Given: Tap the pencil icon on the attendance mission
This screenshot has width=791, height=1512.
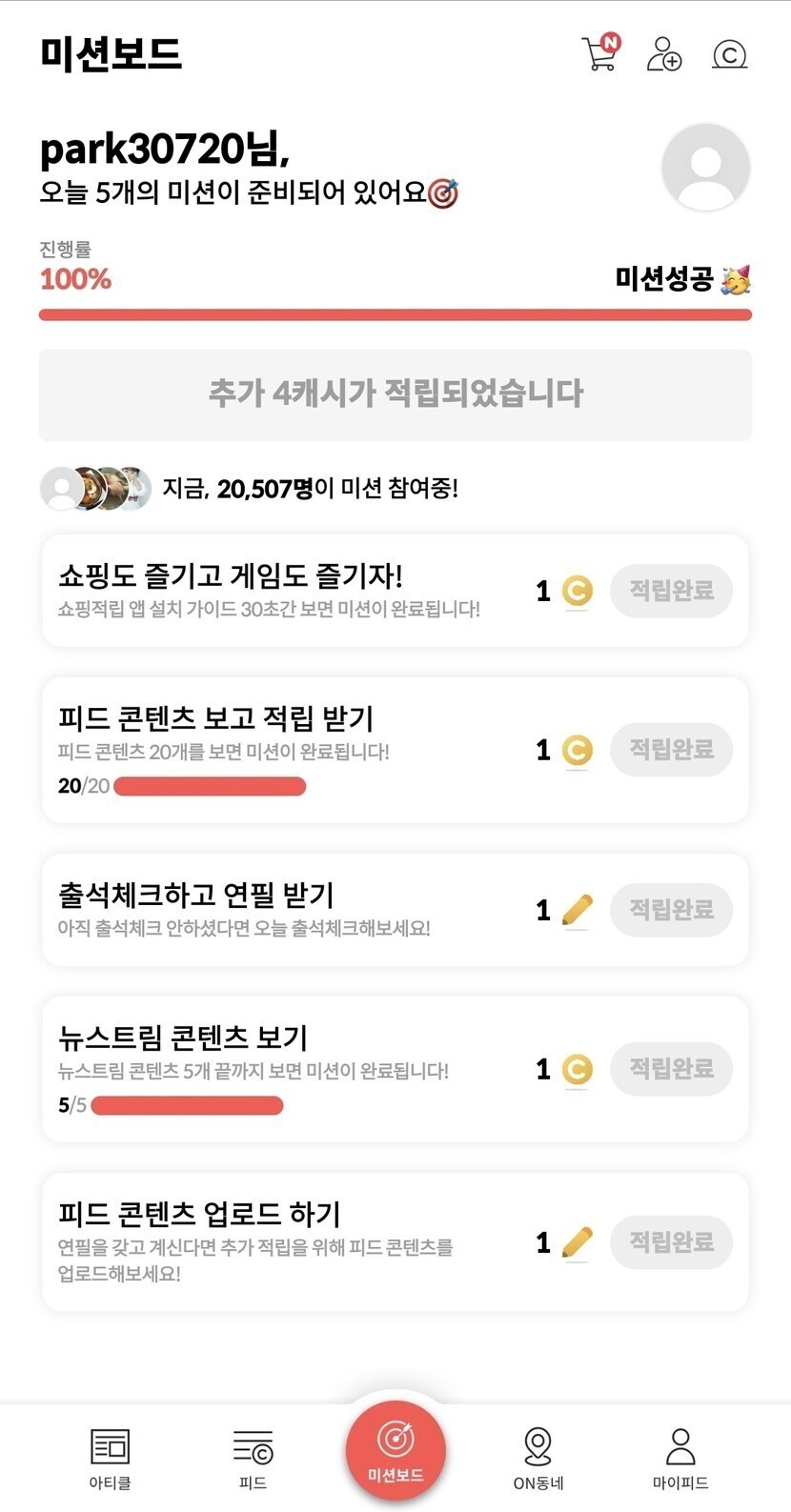Looking at the screenshot, I should pyautogui.click(x=577, y=911).
